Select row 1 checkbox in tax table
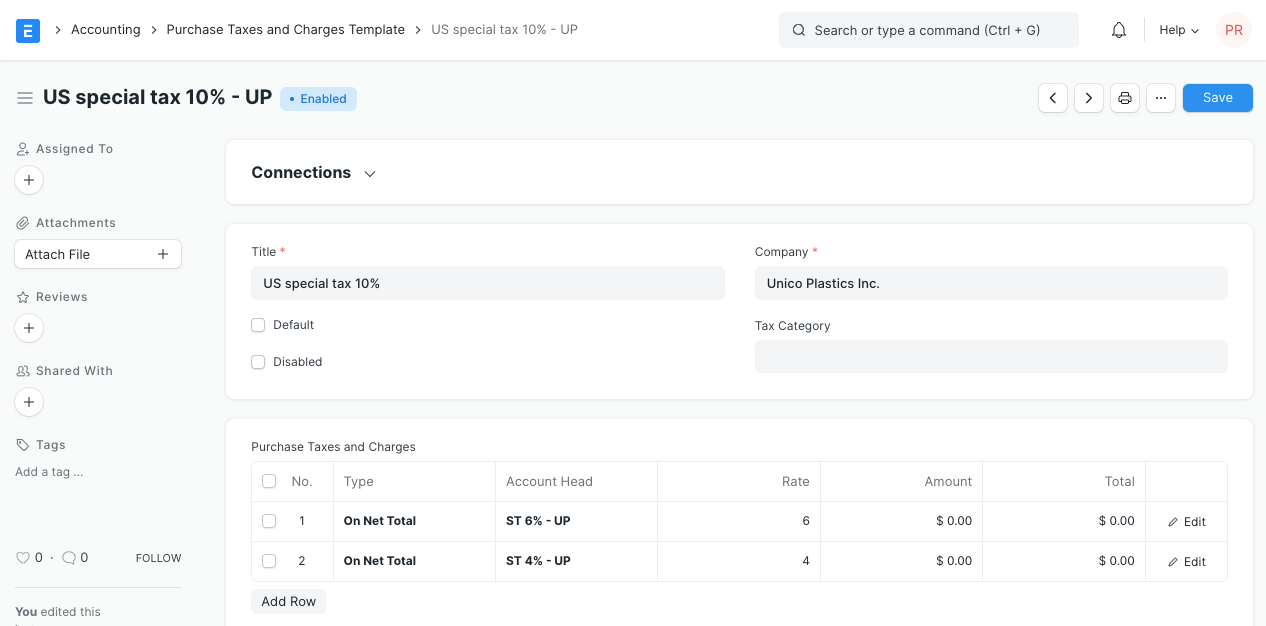The width and height of the screenshot is (1266, 626). point(269,521)
